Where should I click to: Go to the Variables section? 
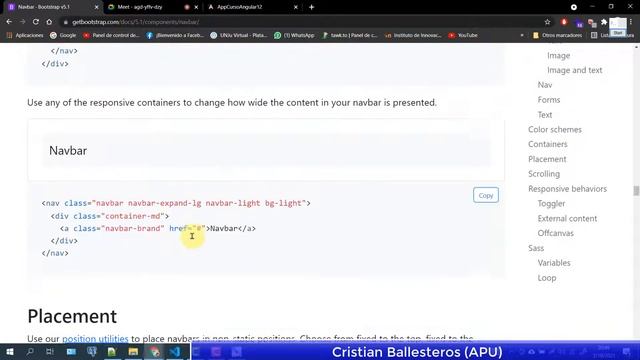[554, 263]
